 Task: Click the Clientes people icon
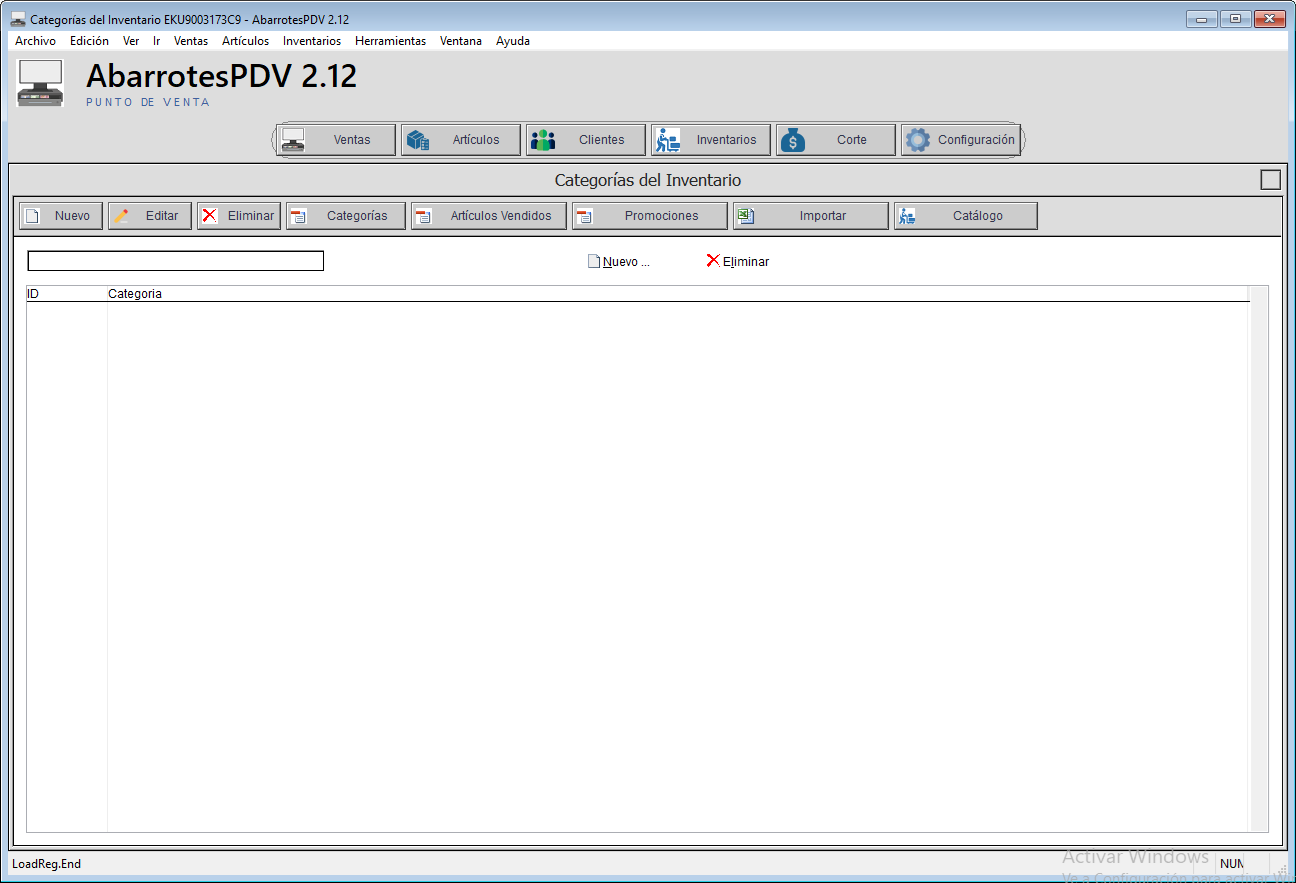click(x=543, y=140)
